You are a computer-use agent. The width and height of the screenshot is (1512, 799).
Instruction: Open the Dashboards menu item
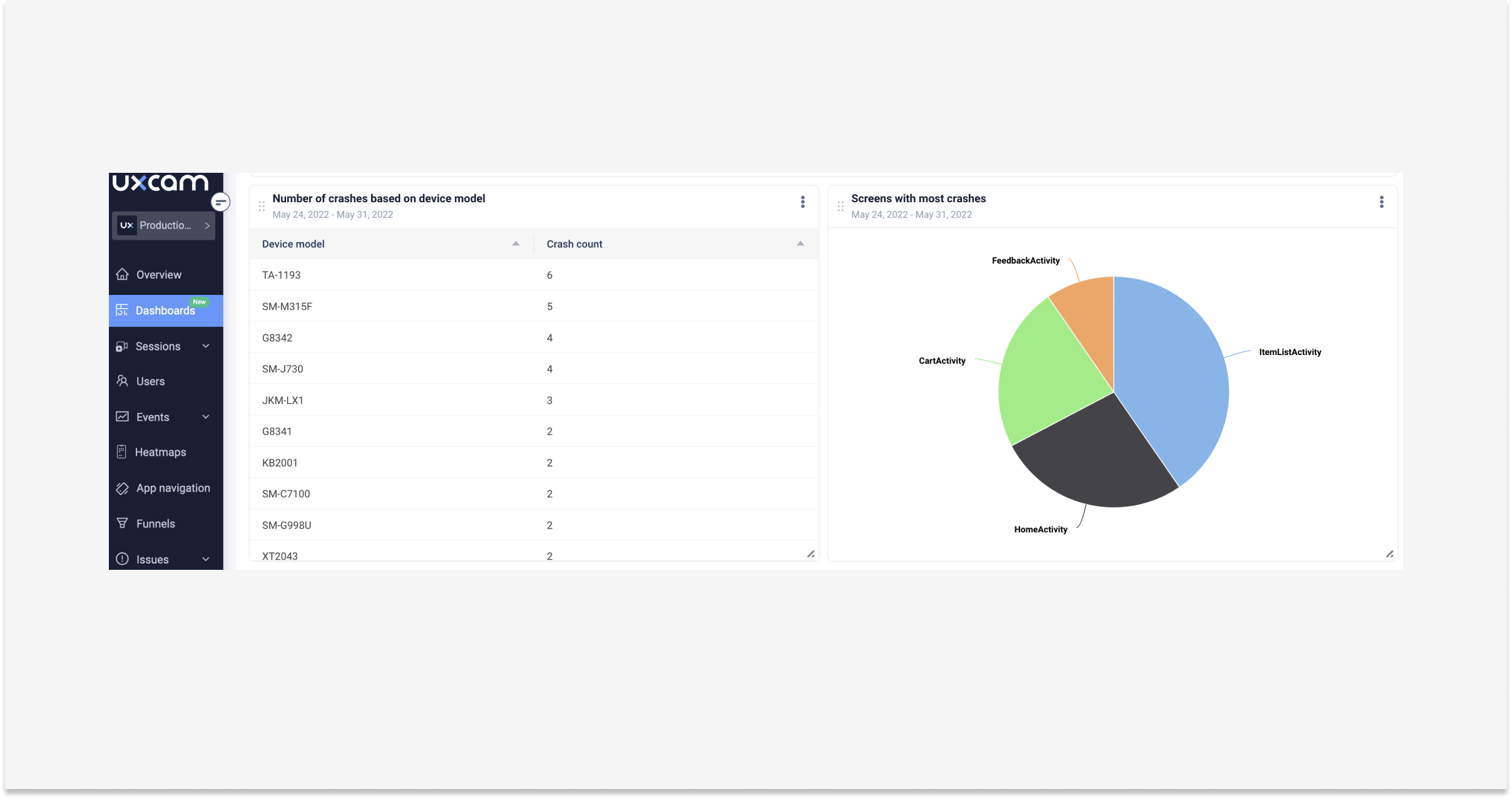pyautogui.click(x=165, y=311)
